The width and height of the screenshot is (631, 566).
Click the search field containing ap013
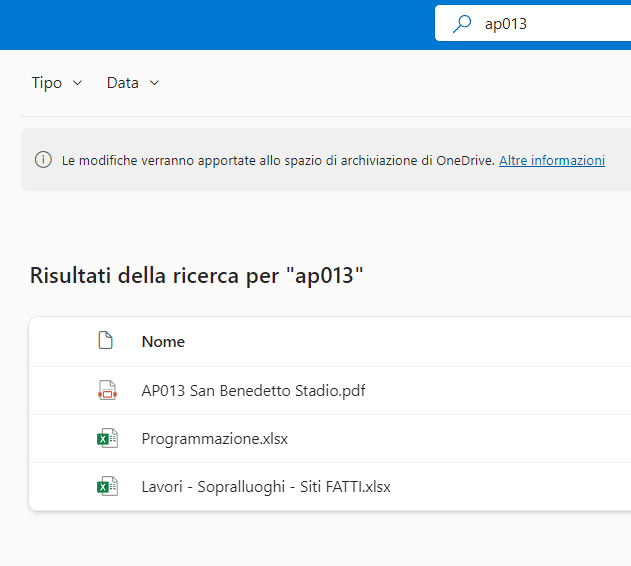pyautogui.click(x=533, y=23)
